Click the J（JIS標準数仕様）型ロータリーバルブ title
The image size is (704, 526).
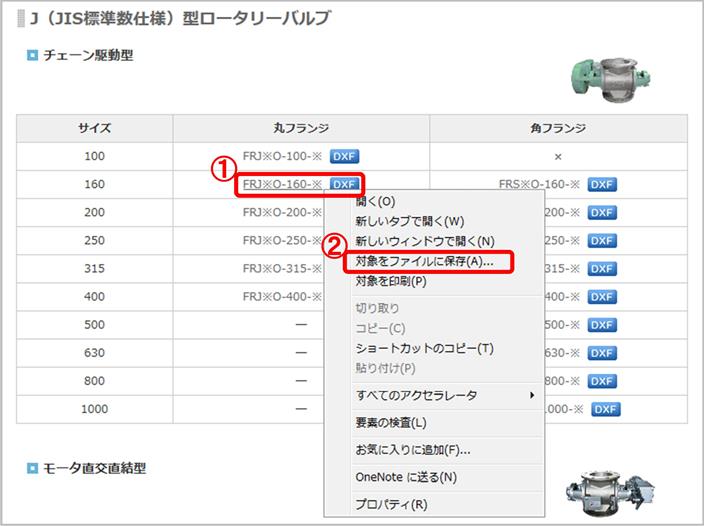(180, 18)
